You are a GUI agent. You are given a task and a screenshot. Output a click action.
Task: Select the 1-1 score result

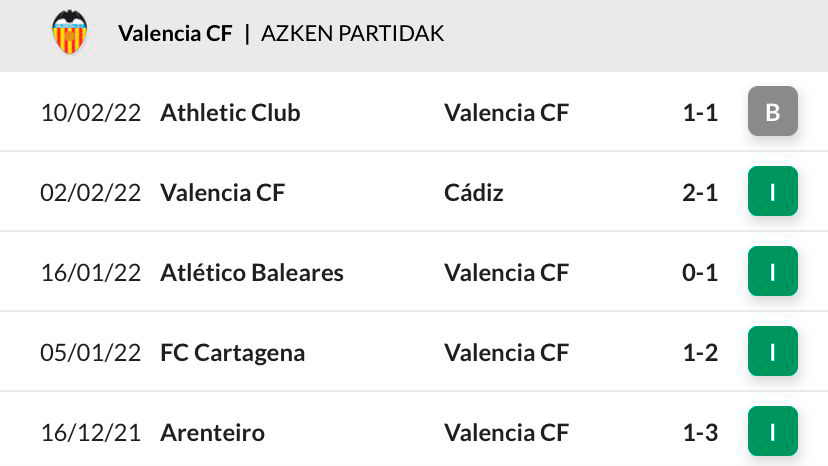(700, 113)
